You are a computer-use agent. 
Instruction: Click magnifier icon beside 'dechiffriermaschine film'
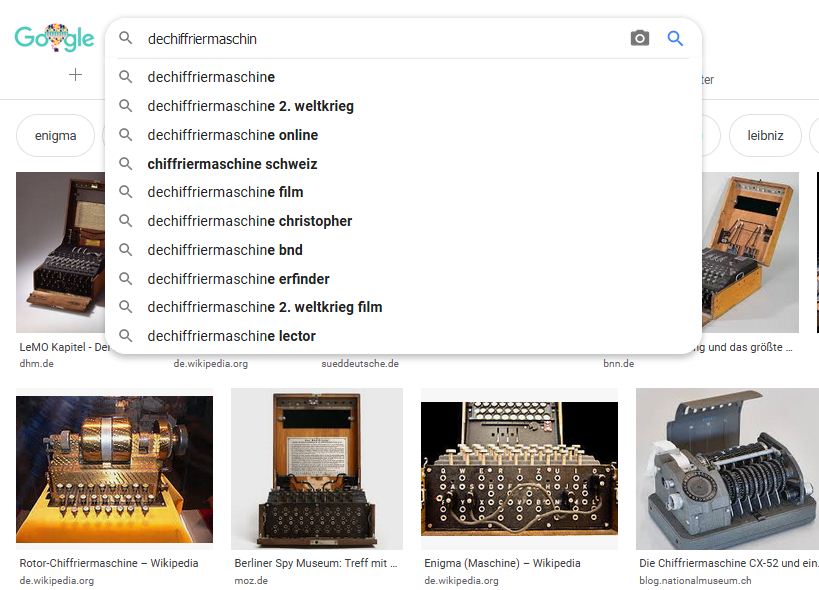click(x=125, y=192)
